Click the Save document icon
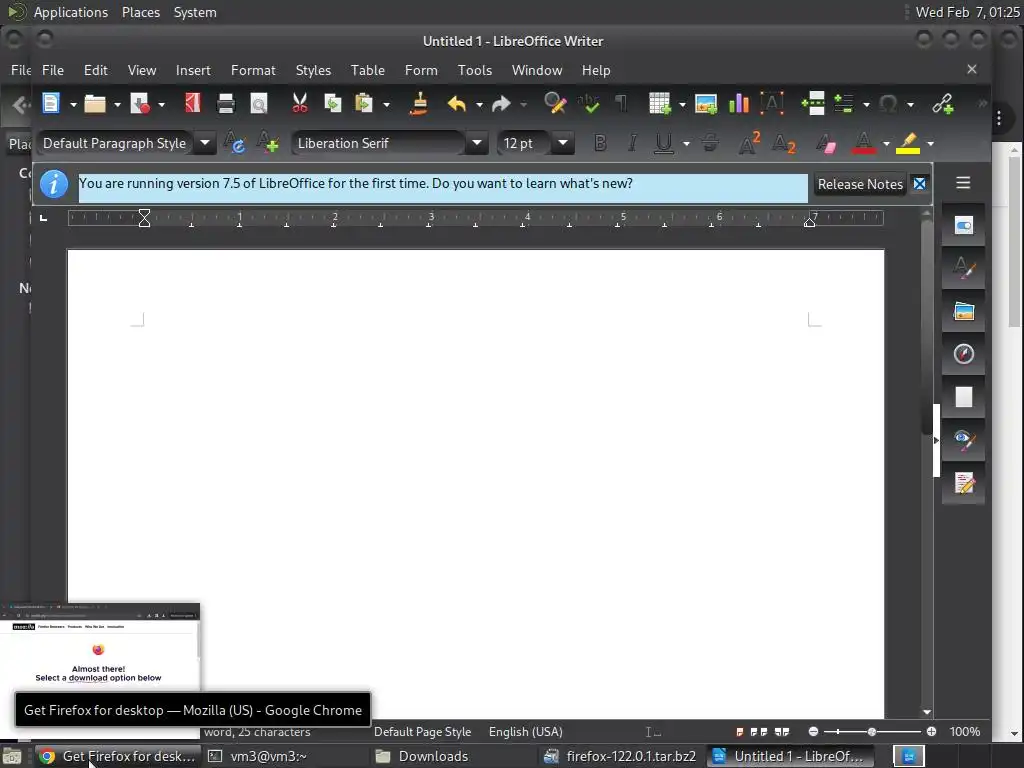This screenshot has height=768, width=1024. (140, 103)
